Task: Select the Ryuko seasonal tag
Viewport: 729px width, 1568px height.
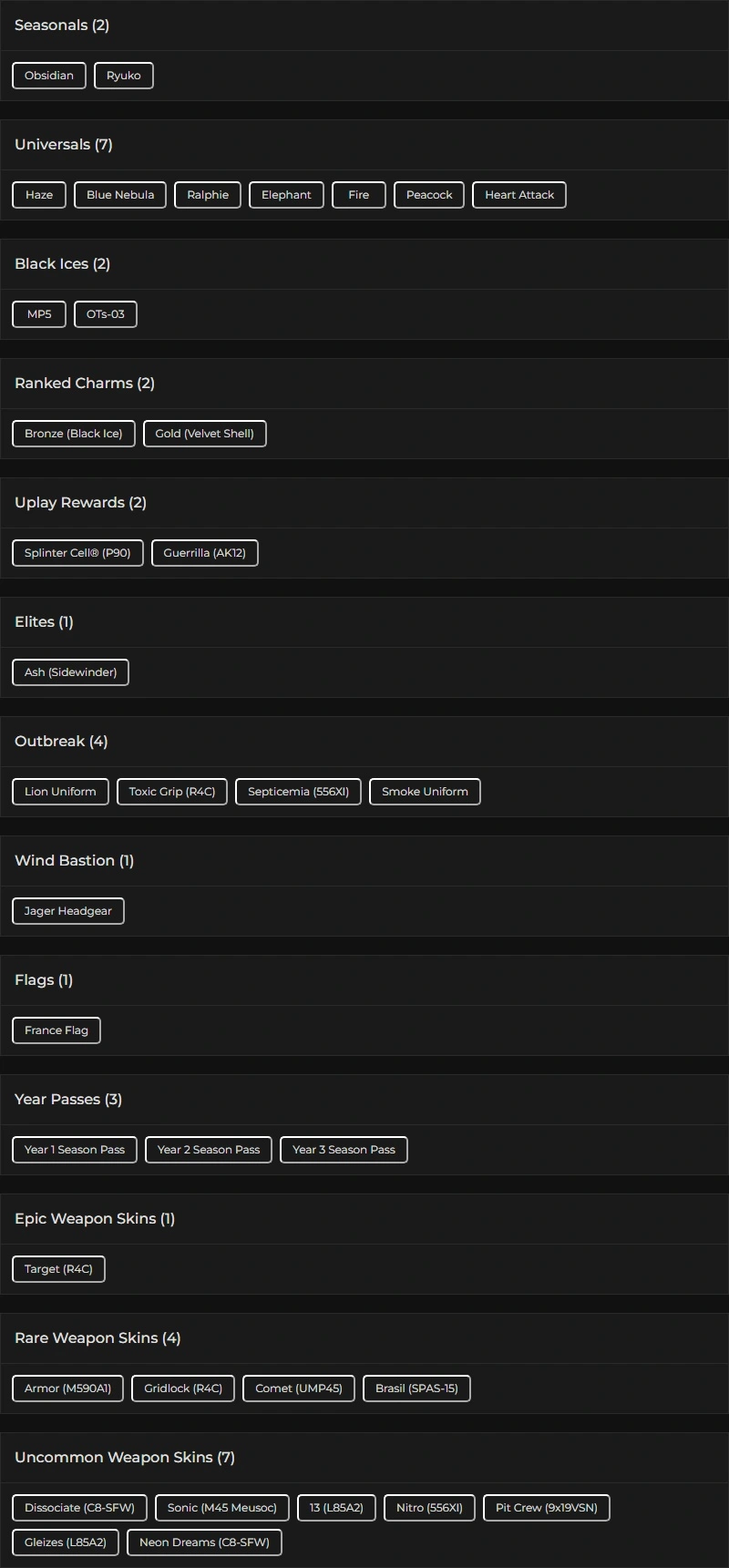Action: click(123, 76)
